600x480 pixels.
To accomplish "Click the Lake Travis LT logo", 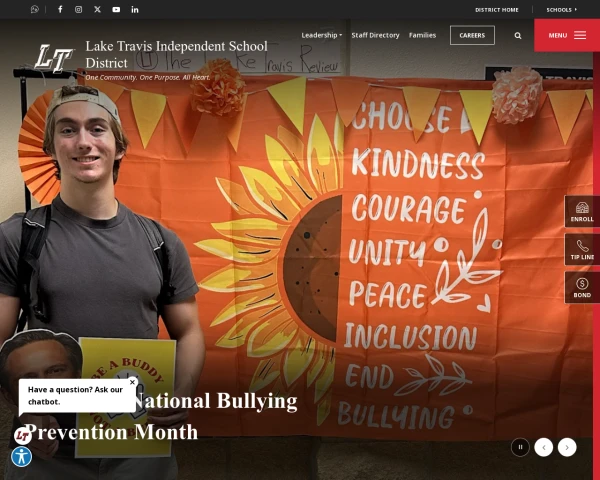I will 54,58.
